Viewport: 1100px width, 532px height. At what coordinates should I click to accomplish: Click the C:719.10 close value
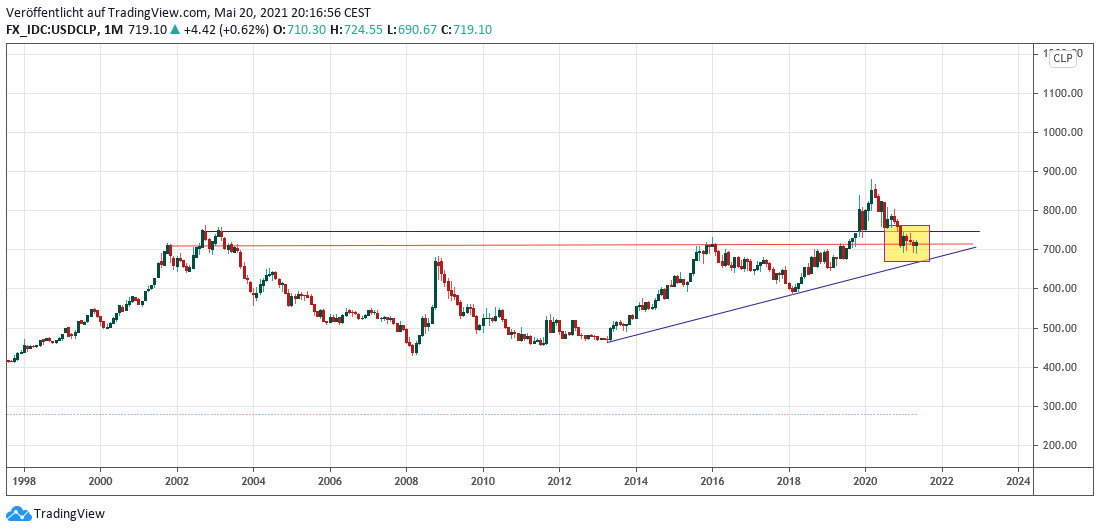(468, 30)
